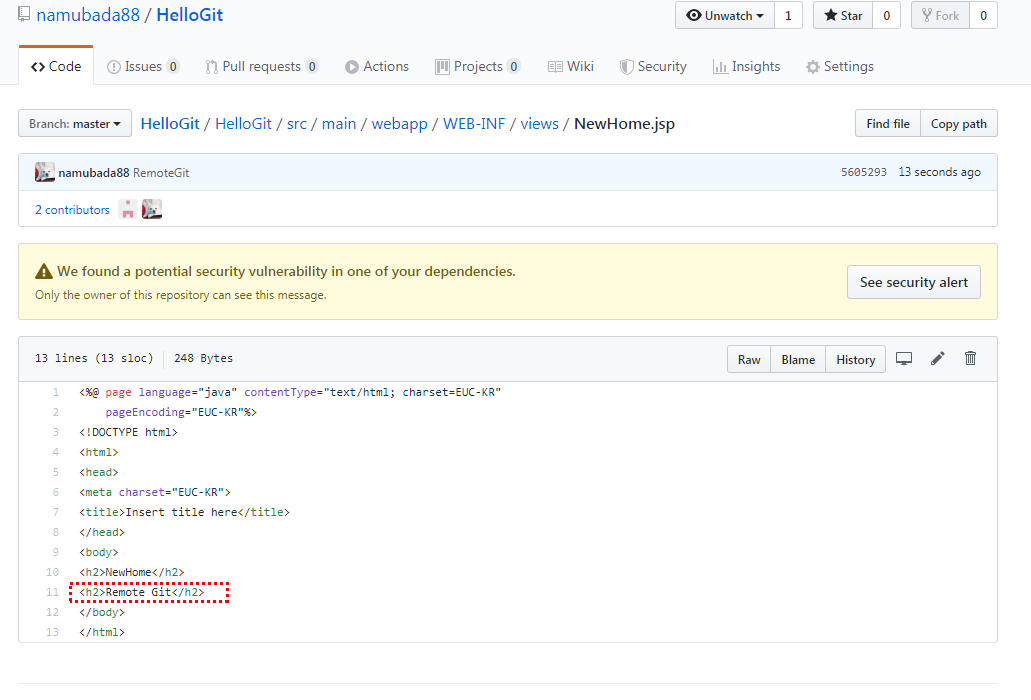This screenshot has width=1031, height=700.
Task: Select line number 1
Action: pyautogui.click(x=56, y=392)
